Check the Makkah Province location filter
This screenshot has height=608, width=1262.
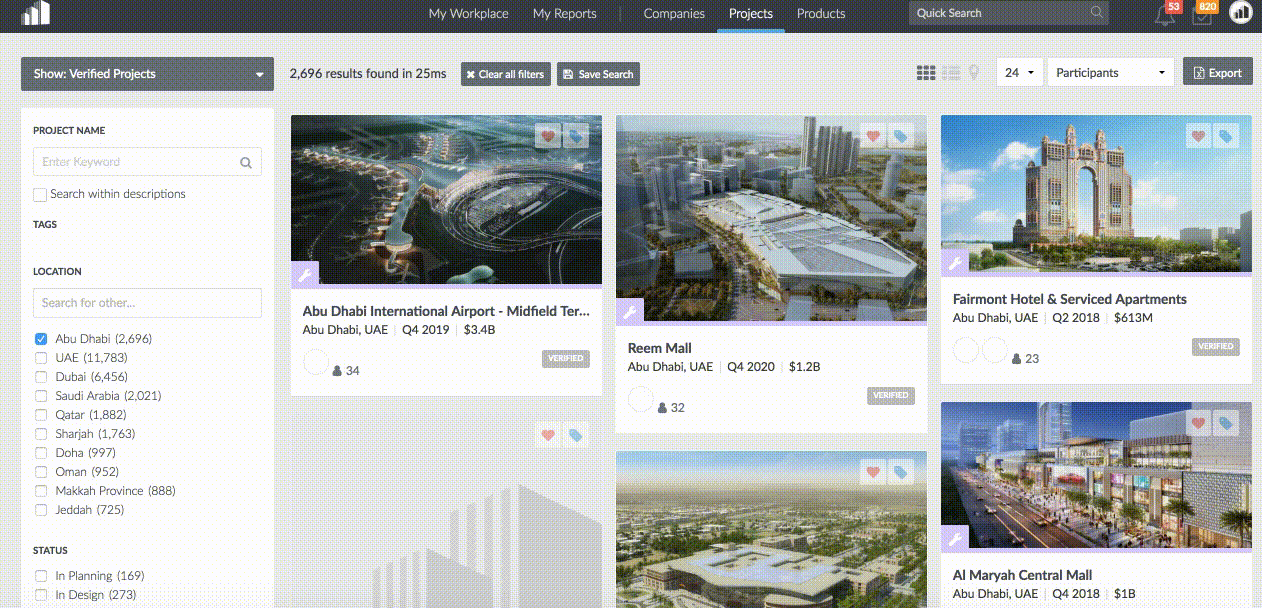pyautogui.click(x=41, y=491)
